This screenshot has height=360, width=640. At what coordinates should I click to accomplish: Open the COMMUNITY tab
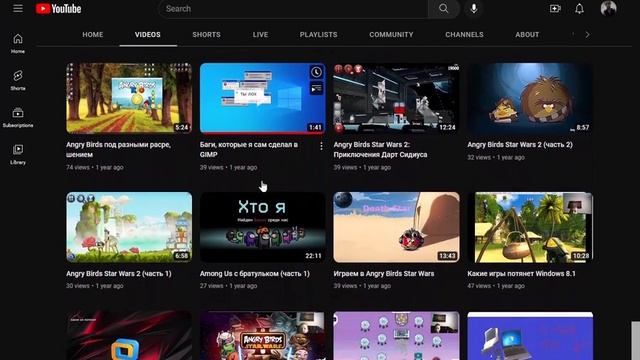coord(391,35)
